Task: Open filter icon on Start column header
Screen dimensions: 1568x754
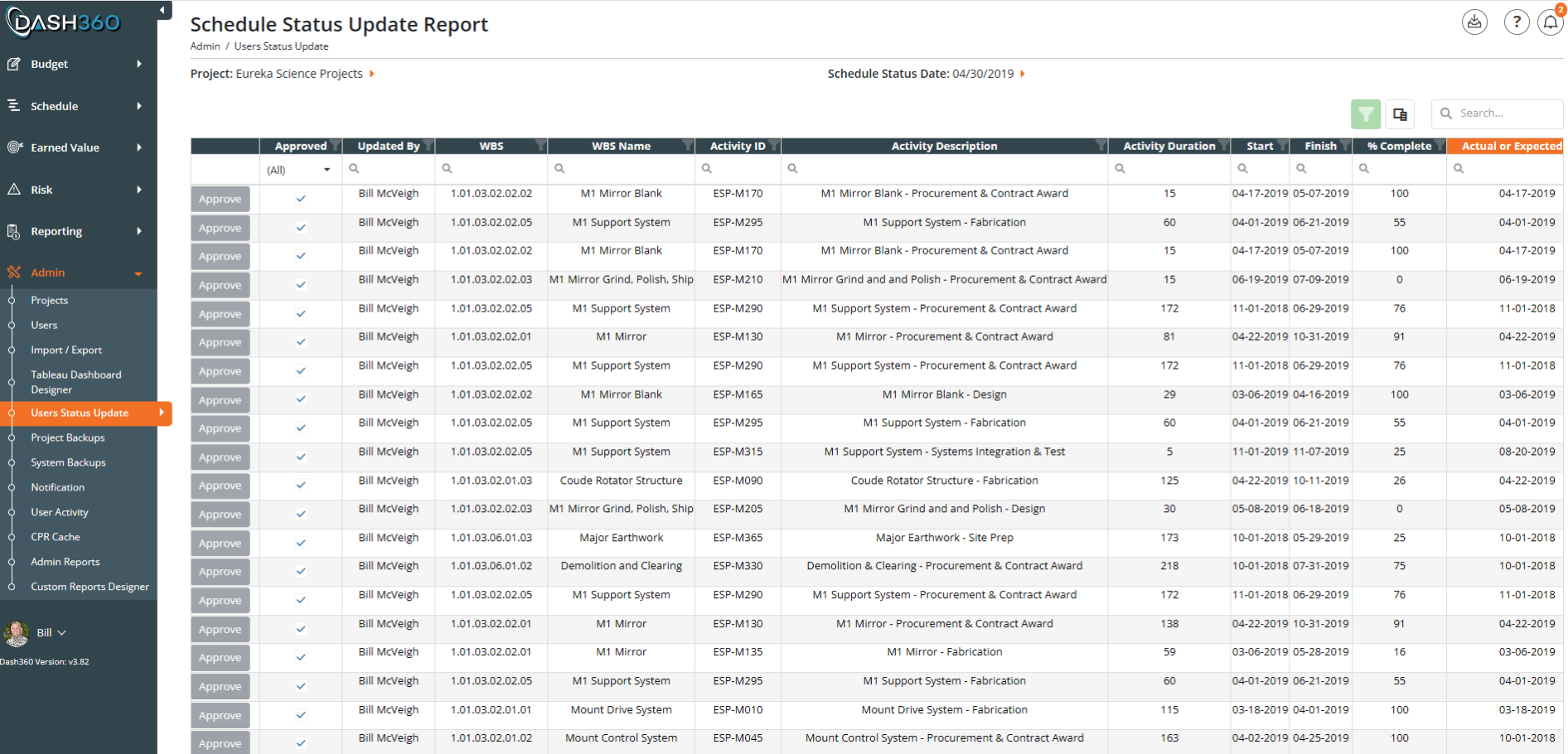Action: [1283, 146]
